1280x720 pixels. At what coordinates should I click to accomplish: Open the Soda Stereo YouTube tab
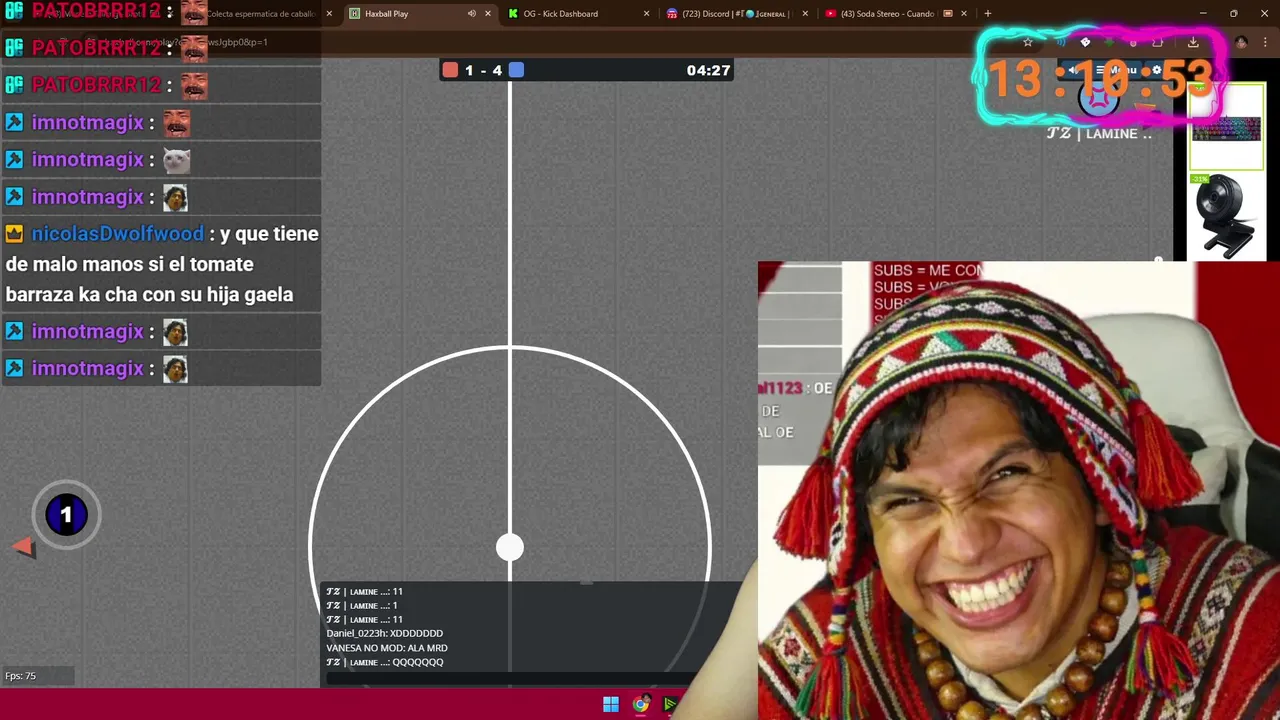[x=896, y=14]
